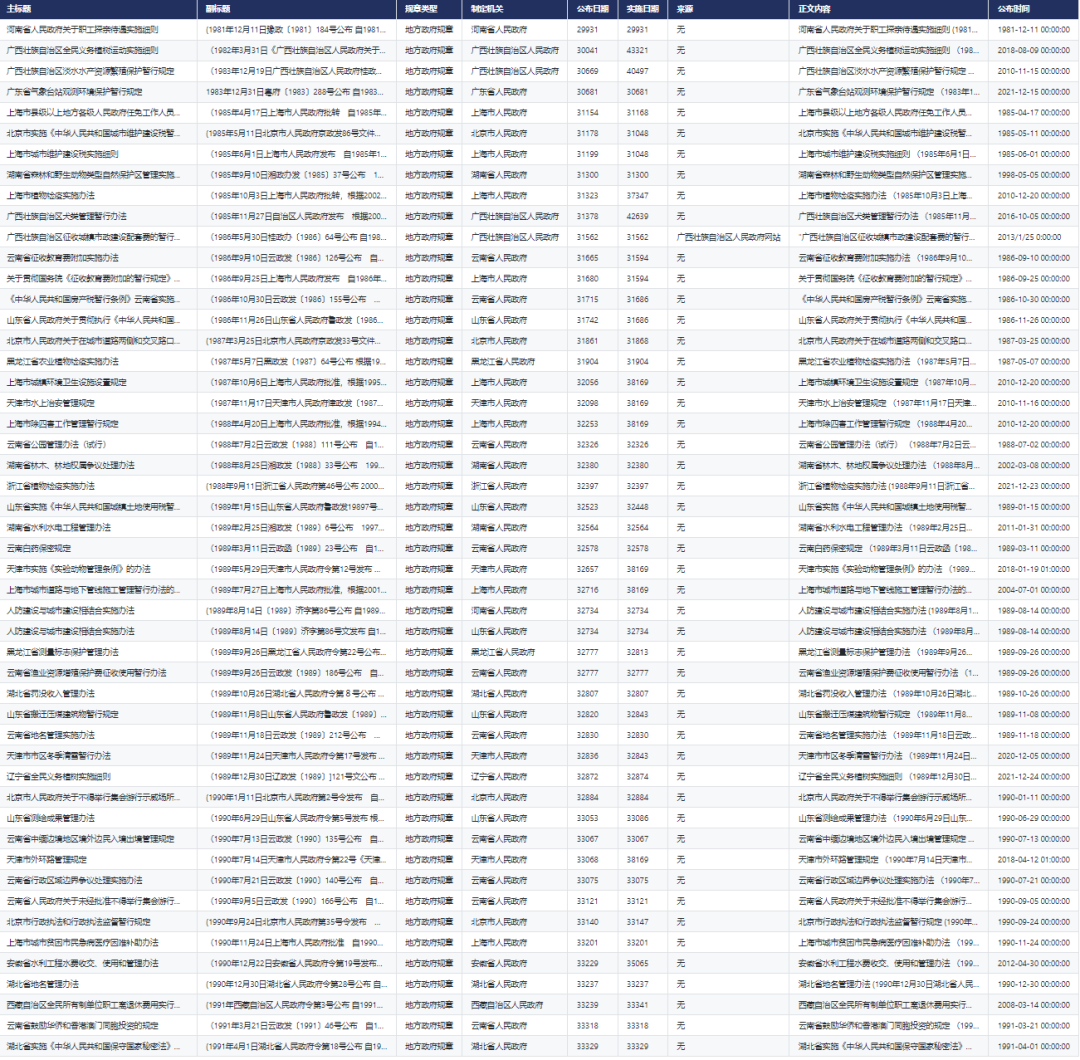Image resolution: width=1080 pixels, height=1060 pixels.
Task: Click publish time 2016-10-05 00:00:00
Action: (x=1034, y=216)
